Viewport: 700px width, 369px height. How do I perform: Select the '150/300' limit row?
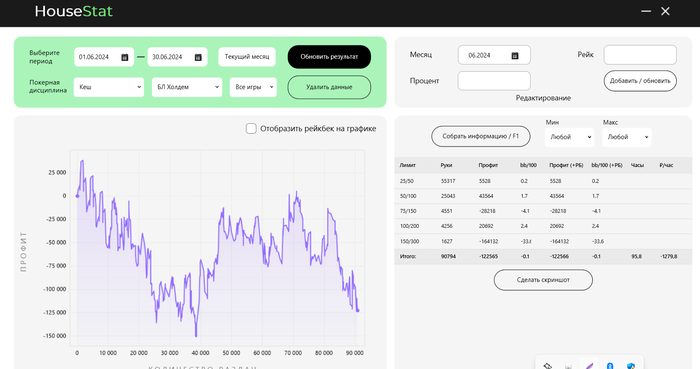[543, 241]
